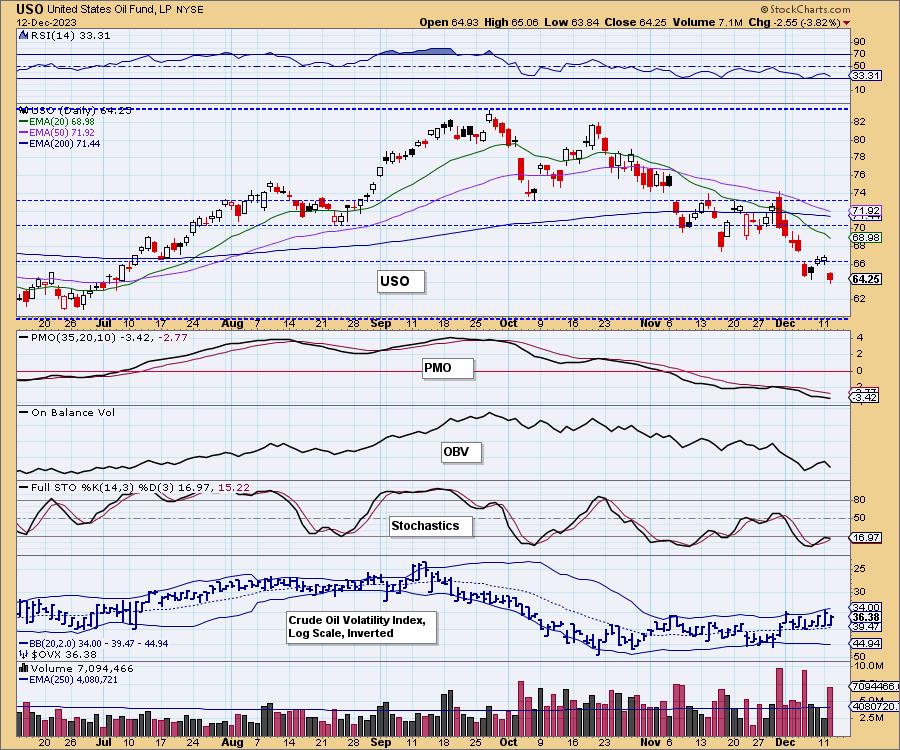Image resolution: width=900 pixels, height=750 pixels.
Task: Click the 33.31 RSI value tag
Action: pos(866,75)
